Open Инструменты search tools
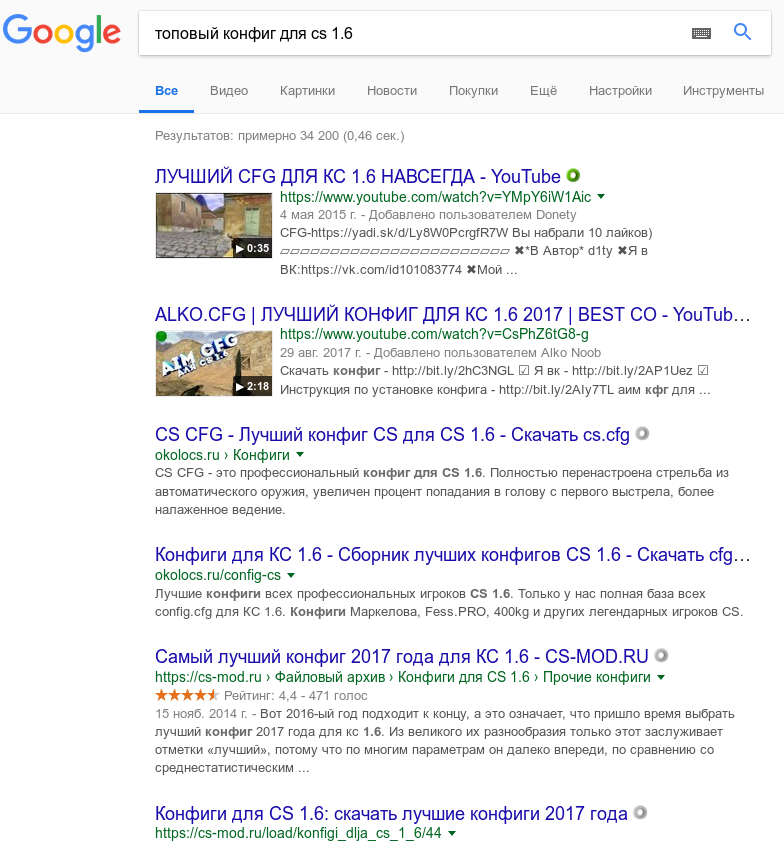Screen dimensions: 784x841 [723, 91]
